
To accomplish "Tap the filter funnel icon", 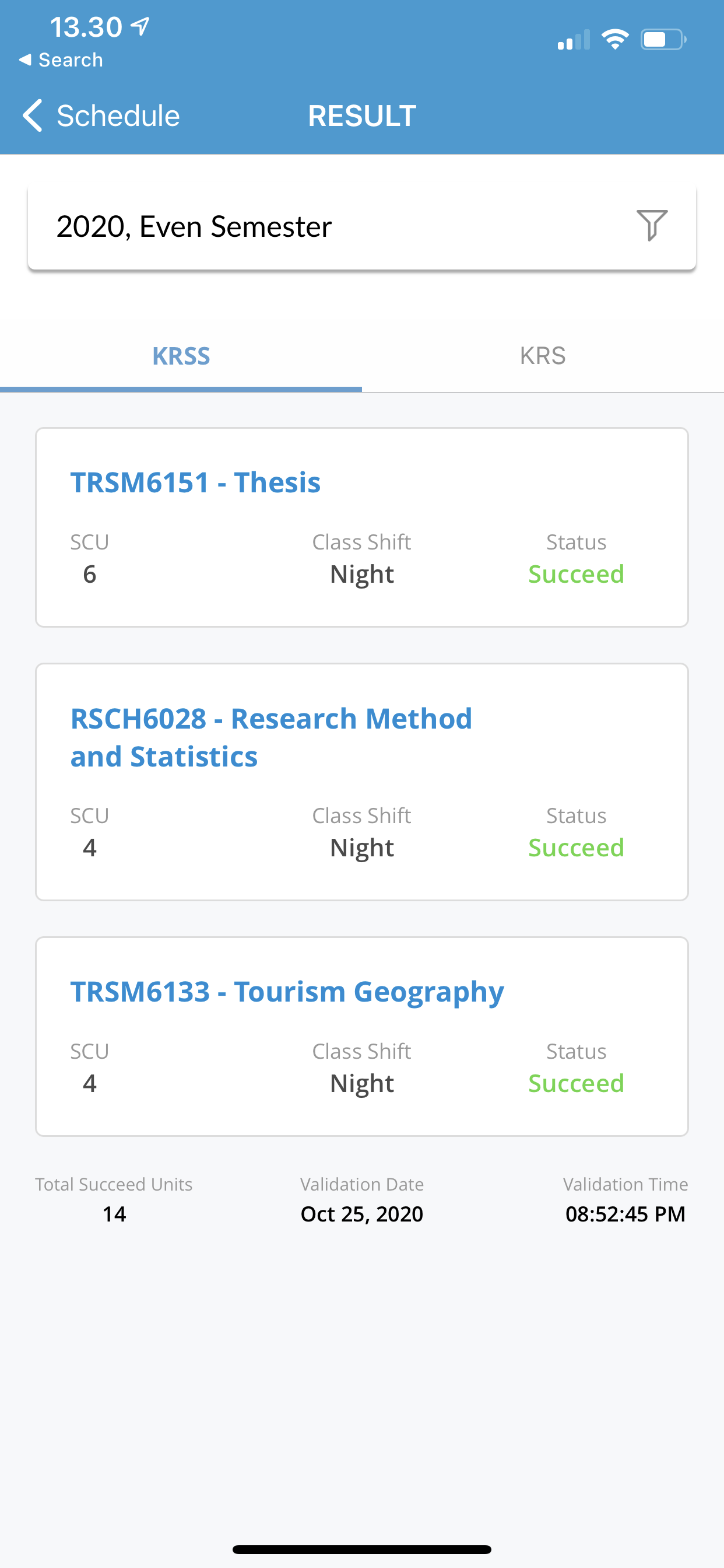I will [x=652, y=225].
